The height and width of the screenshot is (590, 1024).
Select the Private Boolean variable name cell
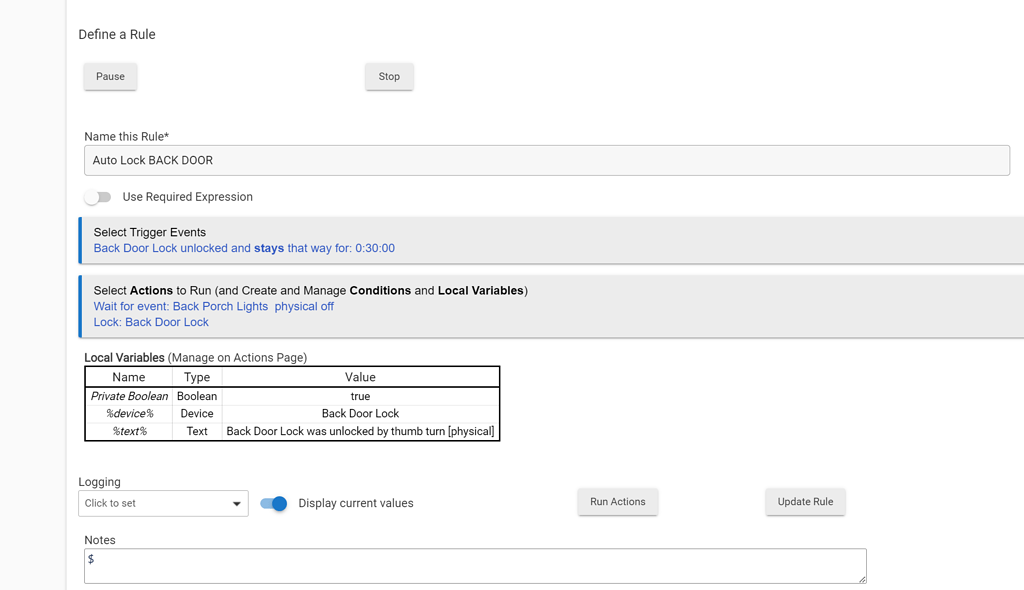(x=129, y=396)
